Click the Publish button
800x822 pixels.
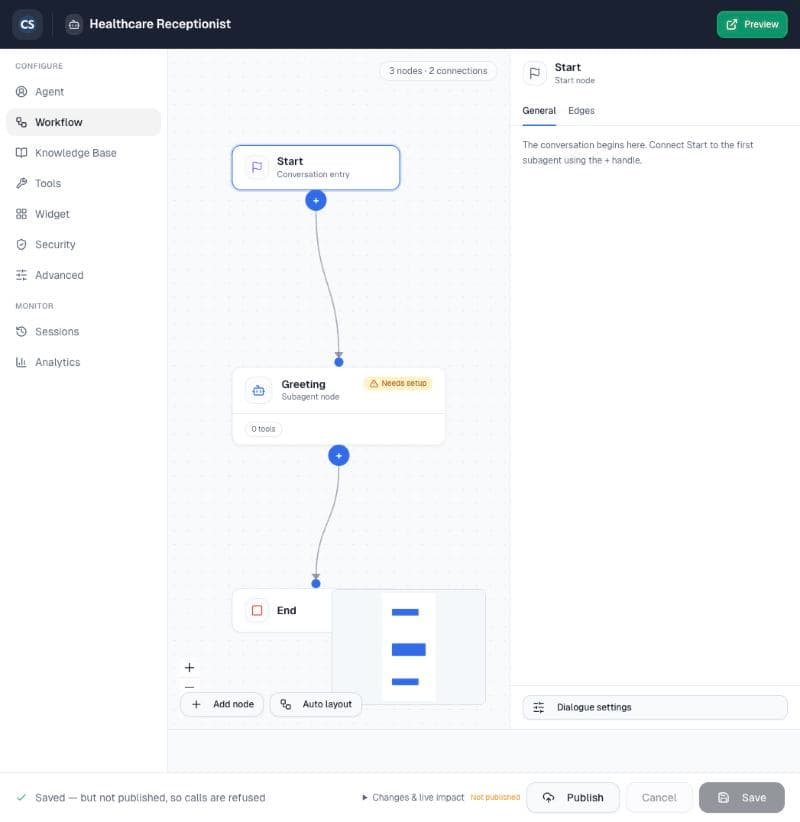573,798
